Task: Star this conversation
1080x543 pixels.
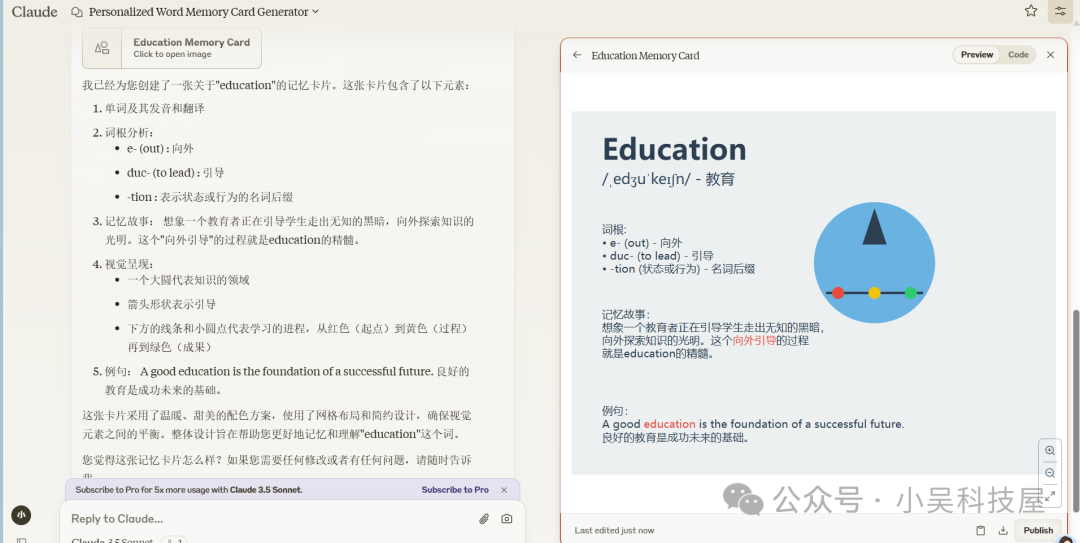Action: (1031, 11)
